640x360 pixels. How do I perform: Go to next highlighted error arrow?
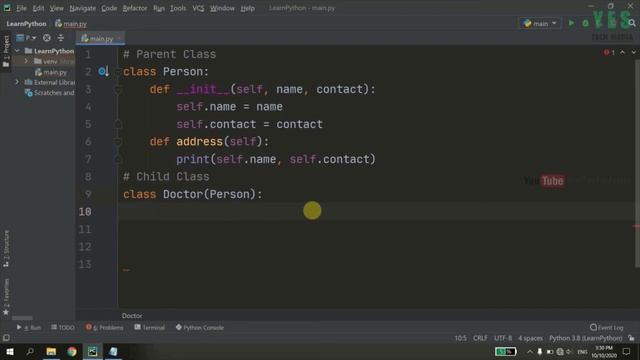(633, 52)
